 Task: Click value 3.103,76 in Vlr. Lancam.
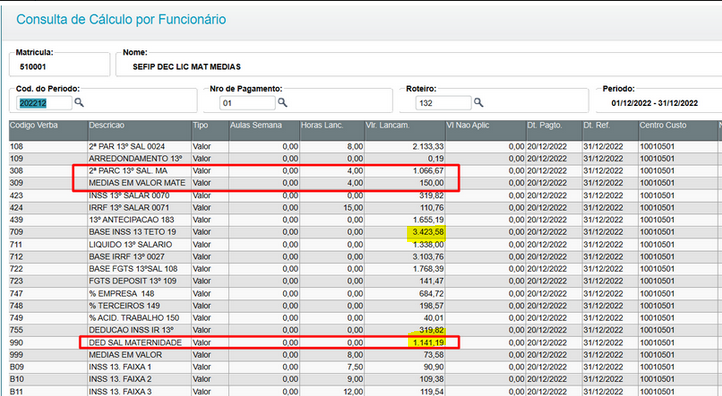click(x=428, y=256)
